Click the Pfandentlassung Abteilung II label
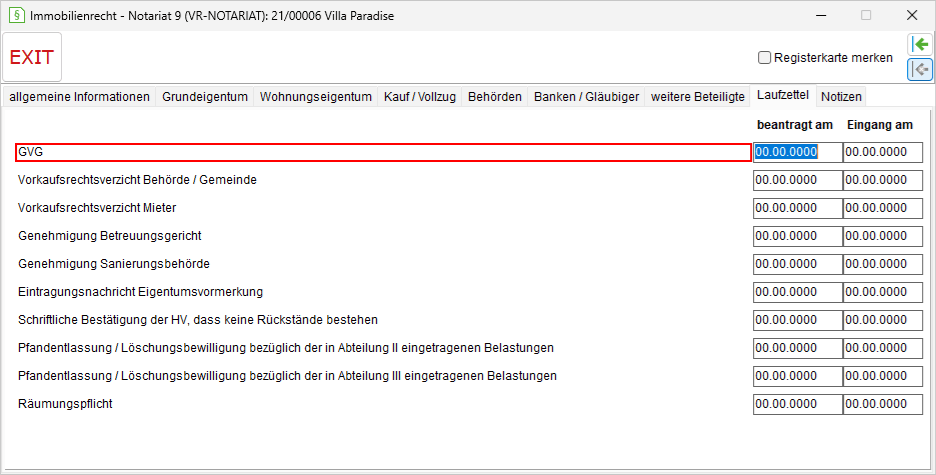 click(x=286, y=348)
